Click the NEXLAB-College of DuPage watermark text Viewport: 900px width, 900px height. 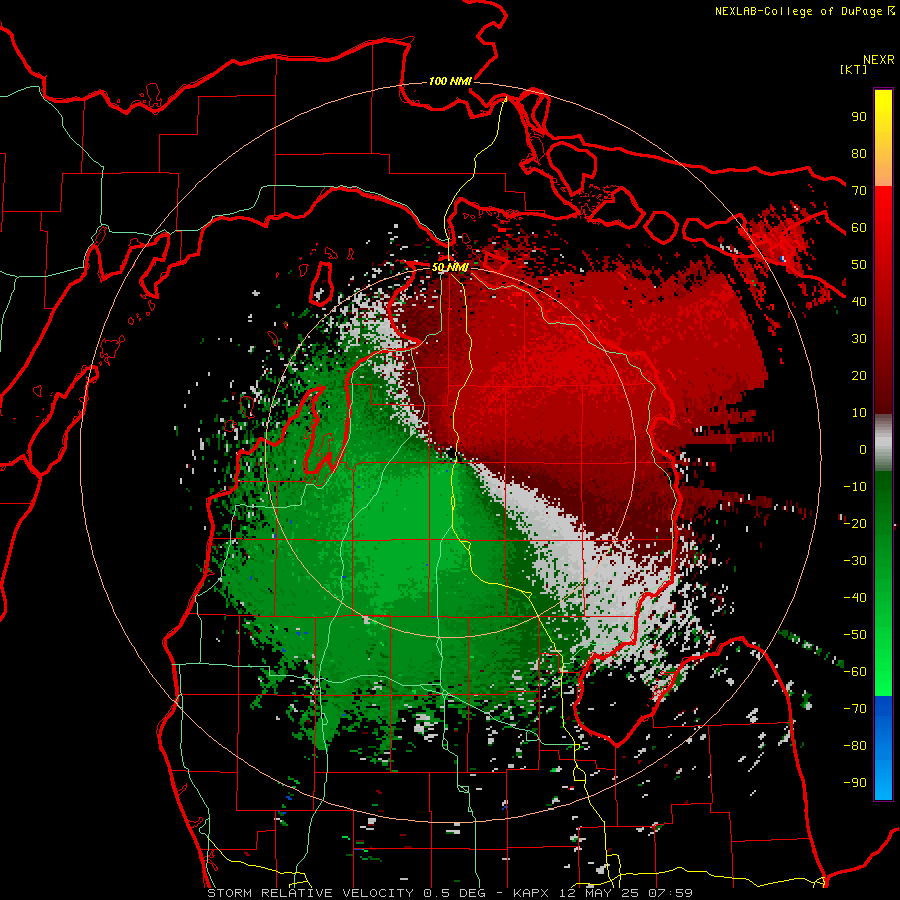(x=798, y=11)
